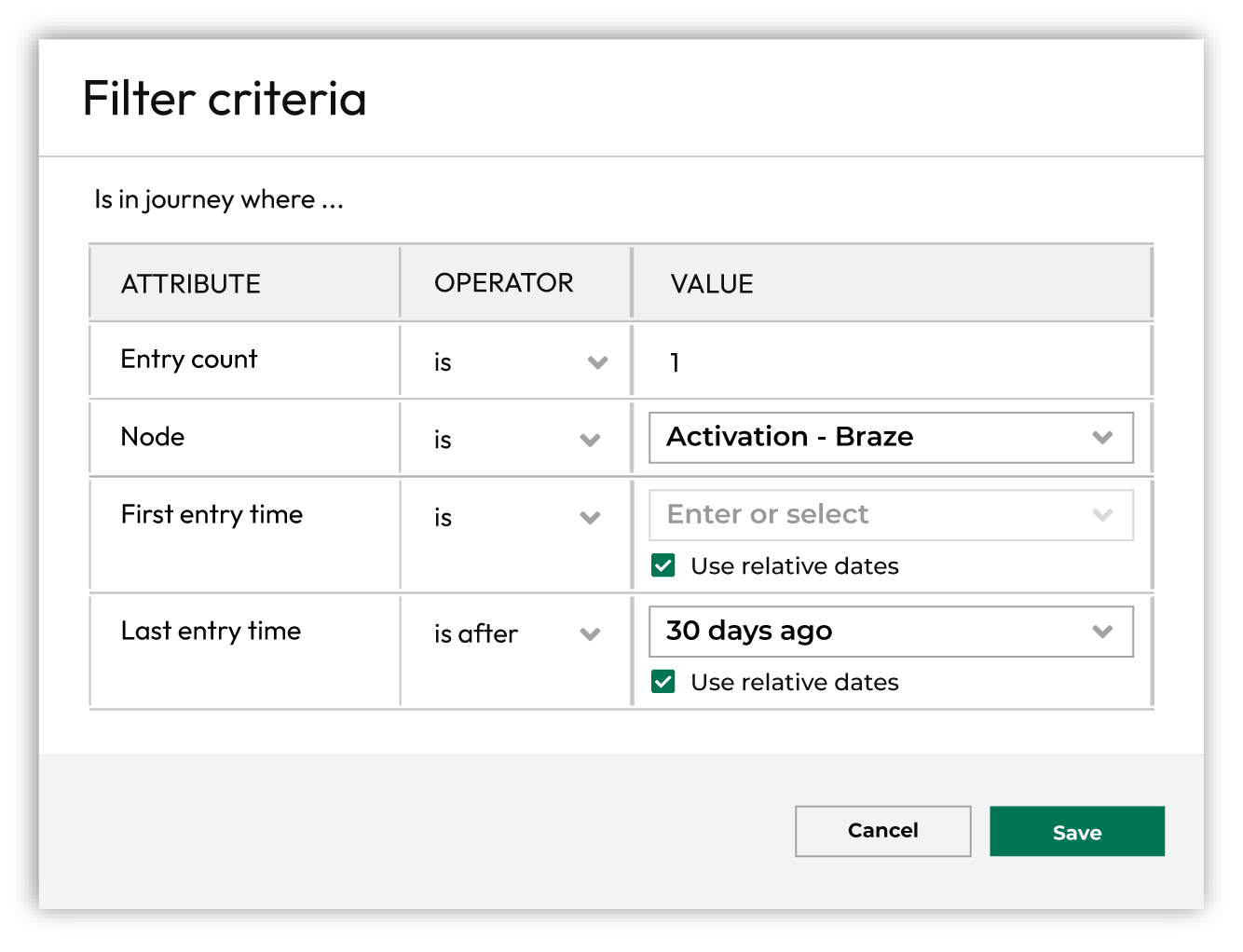Screen dimensions: 1243x952
Task: Select the Entry count attribute text
Action: pos(189,360)
